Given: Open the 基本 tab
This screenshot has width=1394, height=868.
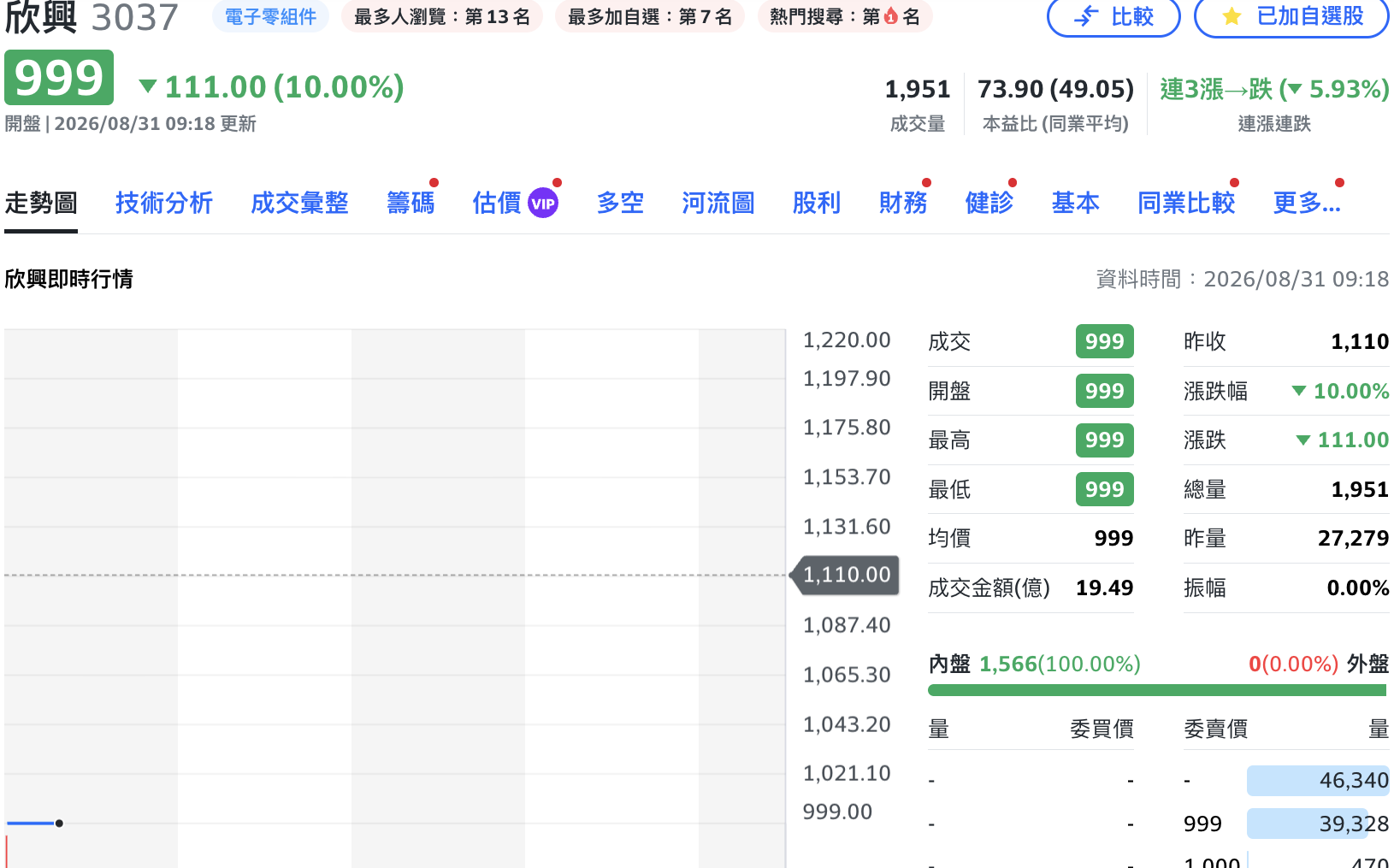Looking at the screenshot, I should [x=1076, y=204].
